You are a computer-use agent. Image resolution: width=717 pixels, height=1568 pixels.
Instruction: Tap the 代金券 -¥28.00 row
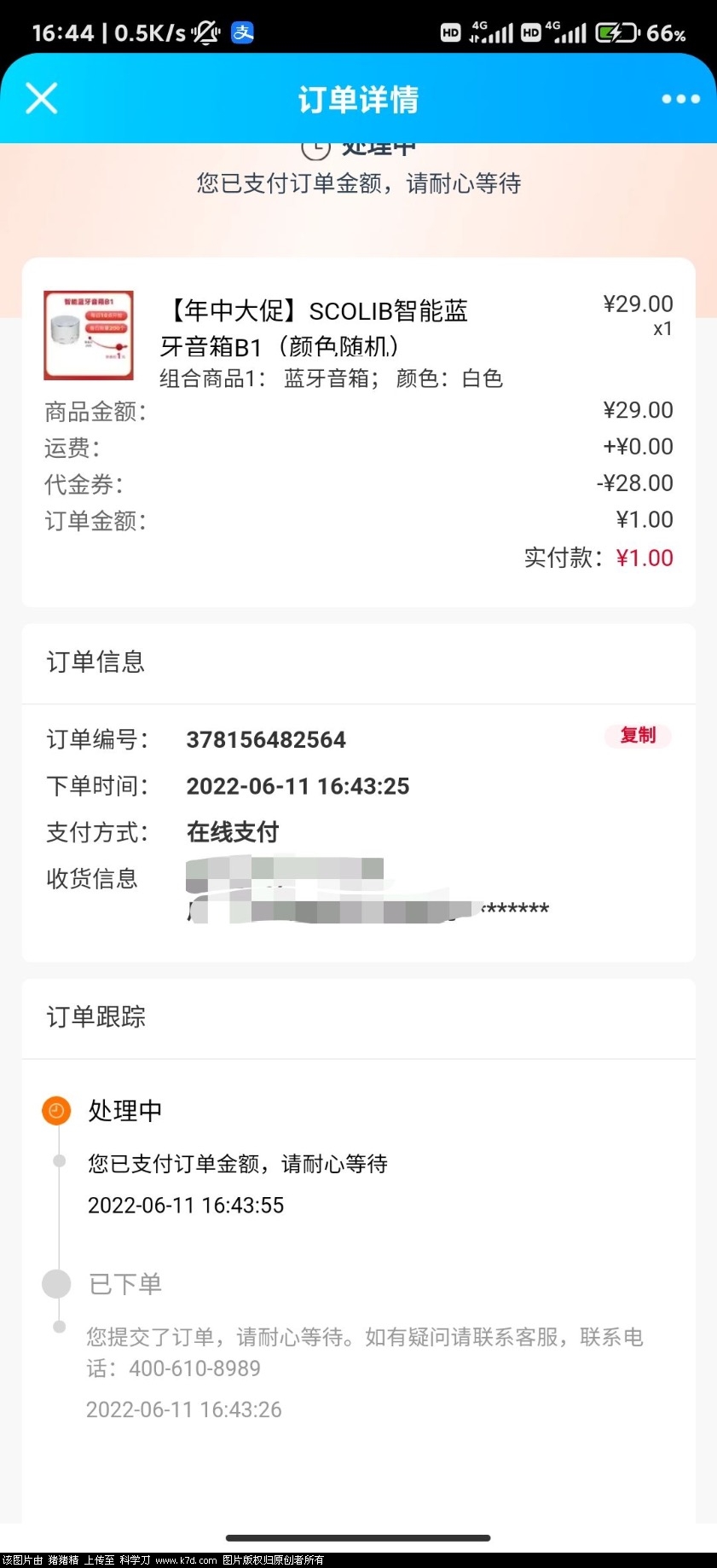tap(359, 483)
